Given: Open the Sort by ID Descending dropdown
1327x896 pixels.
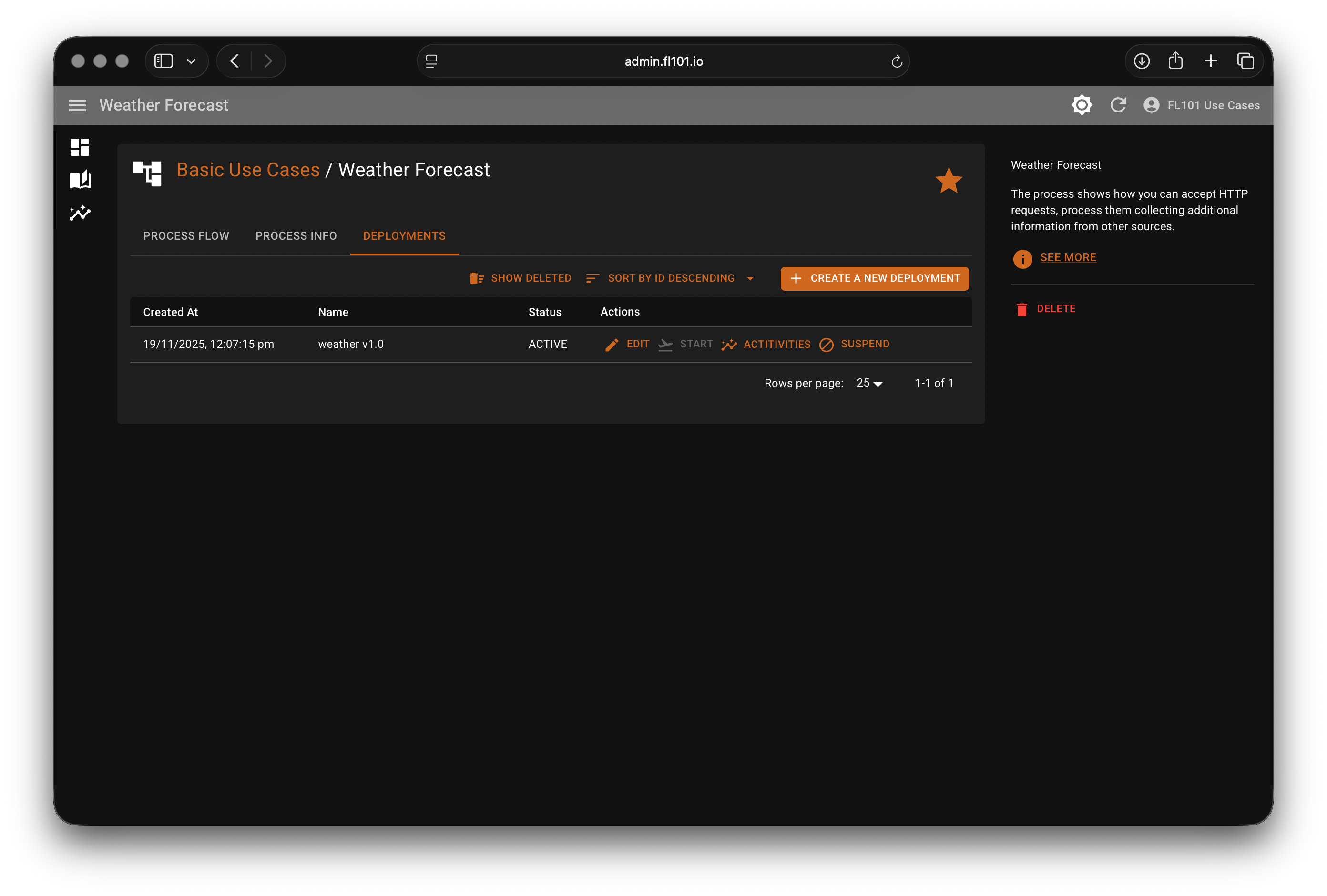Looking at the screenshot, I should point(671,278).
